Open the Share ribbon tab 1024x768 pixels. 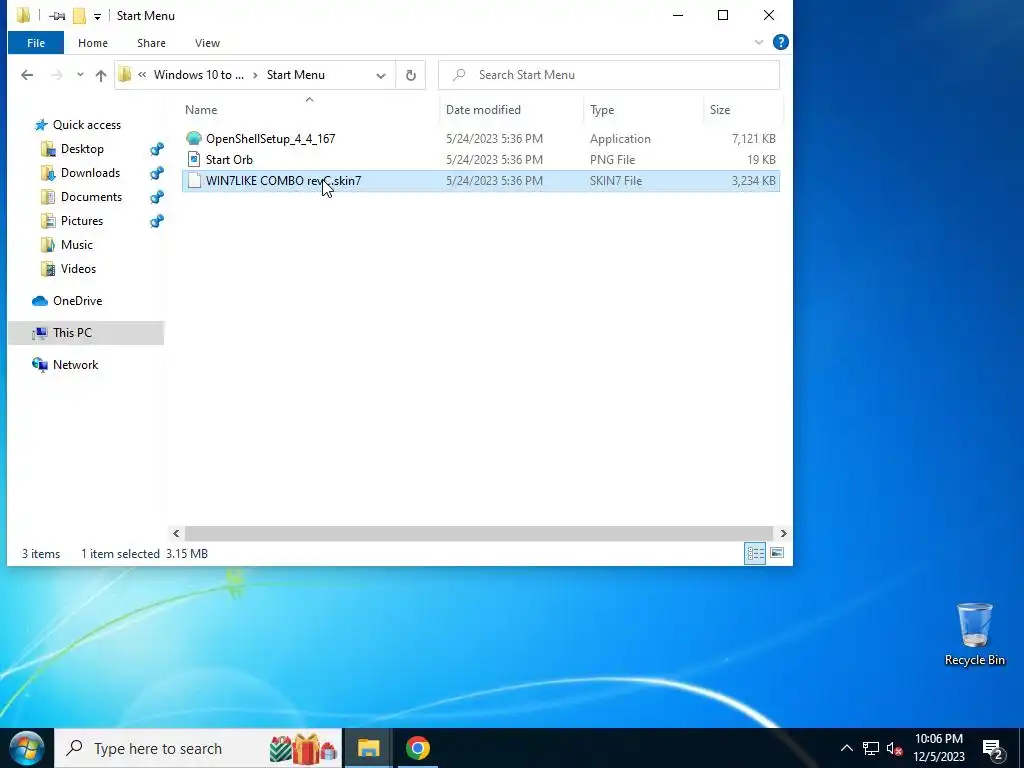[x=151, y=43]
